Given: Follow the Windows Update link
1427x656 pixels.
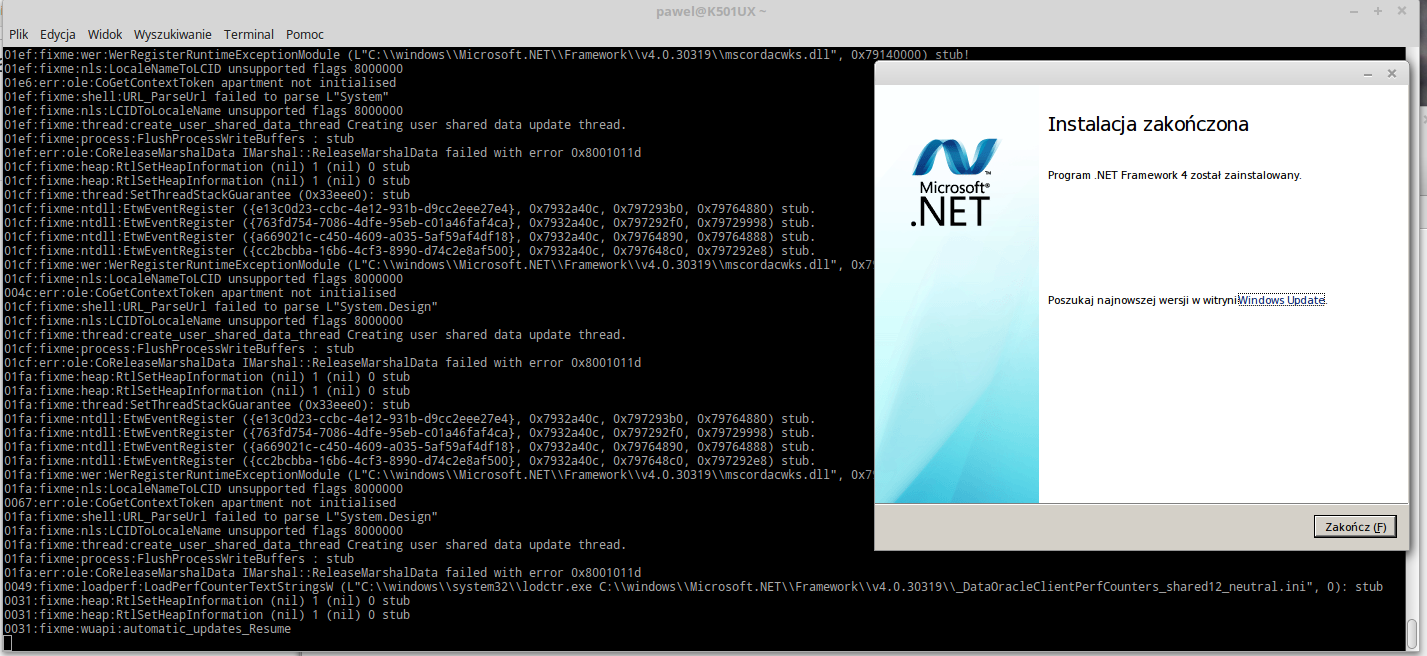Looking at the screenshot, I should pos(1282,300).
